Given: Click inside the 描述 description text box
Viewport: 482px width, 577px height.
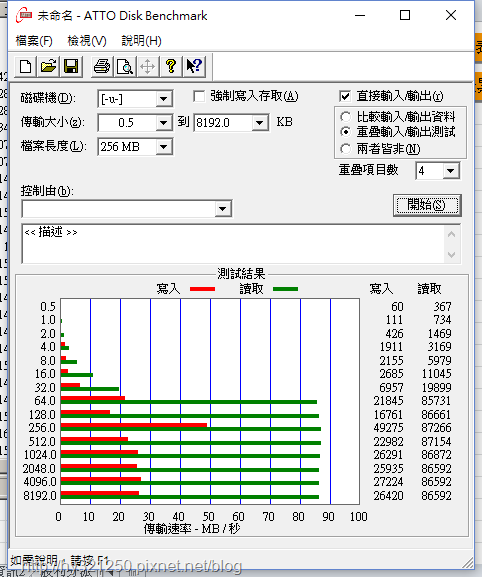Looking at the screenshot, I should (233, 244).
